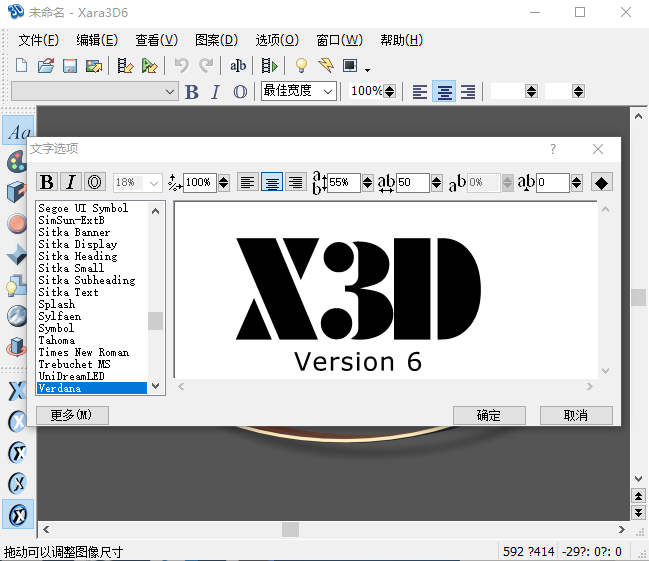
Task: Toggle Bold in the text options dialog
Action: pos(47,182)
